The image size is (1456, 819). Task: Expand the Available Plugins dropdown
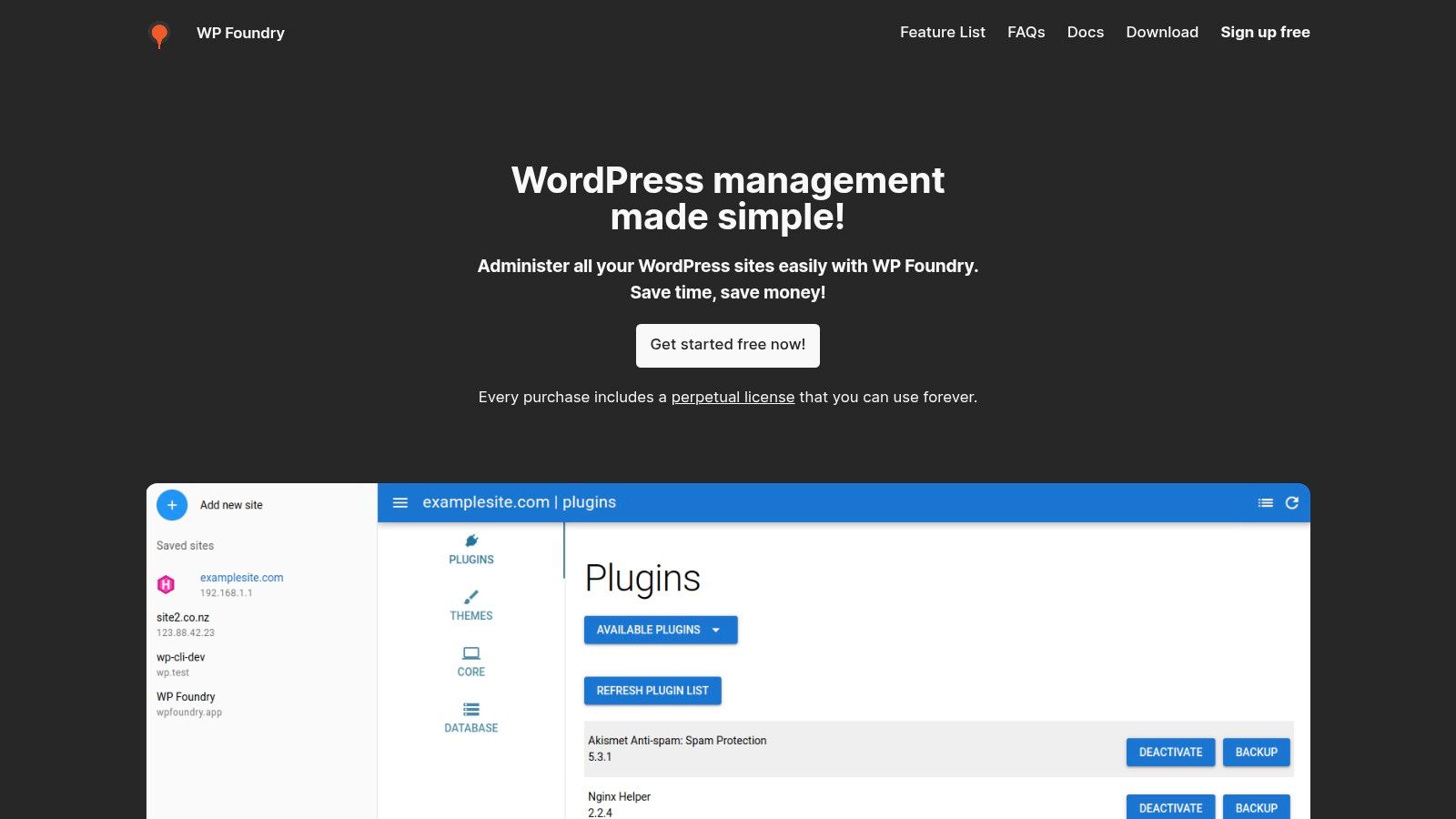(x=661, y=630)
